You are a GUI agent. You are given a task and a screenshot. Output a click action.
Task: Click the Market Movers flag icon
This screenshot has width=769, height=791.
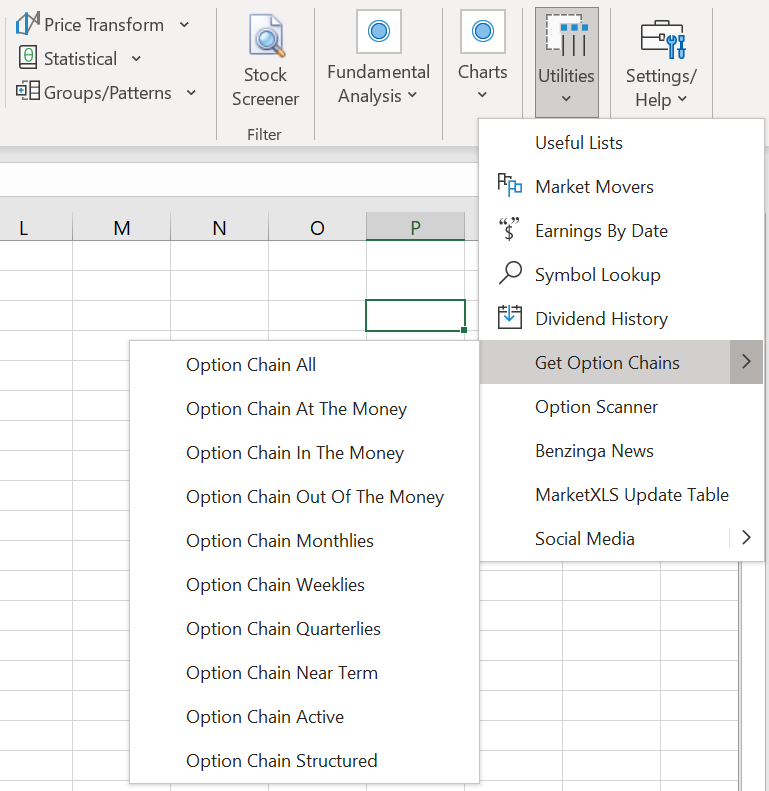[x=509, y=185]
